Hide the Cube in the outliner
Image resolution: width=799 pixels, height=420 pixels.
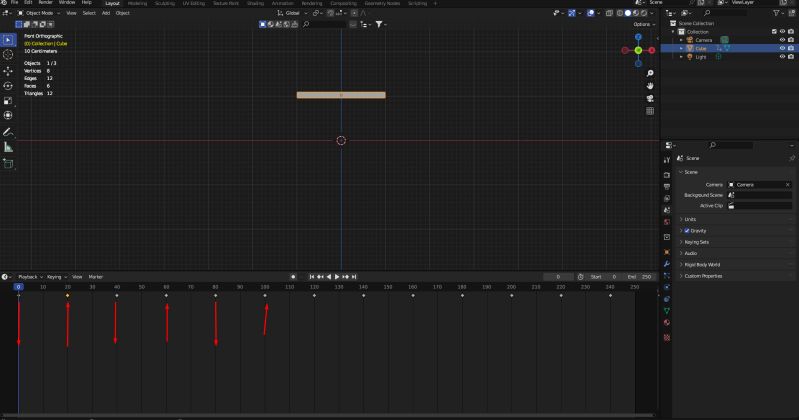pyautogui.click(x=782, y=48)
